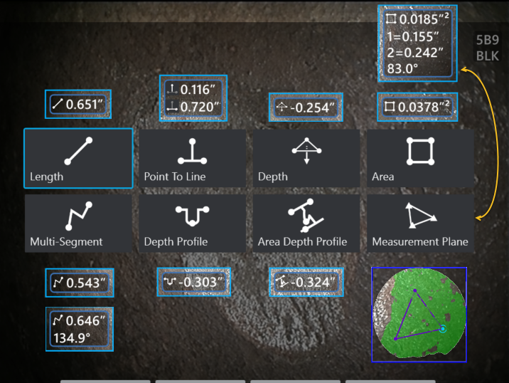The height and width of the screenshot is (383, 509).
Task: Select the Area Depth Profile tool
Action: (x=306, y=223)
